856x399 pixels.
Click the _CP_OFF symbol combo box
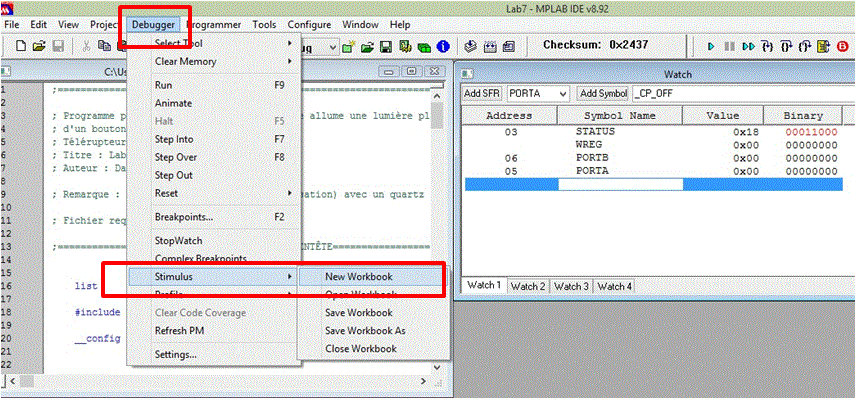pos(744,94)
